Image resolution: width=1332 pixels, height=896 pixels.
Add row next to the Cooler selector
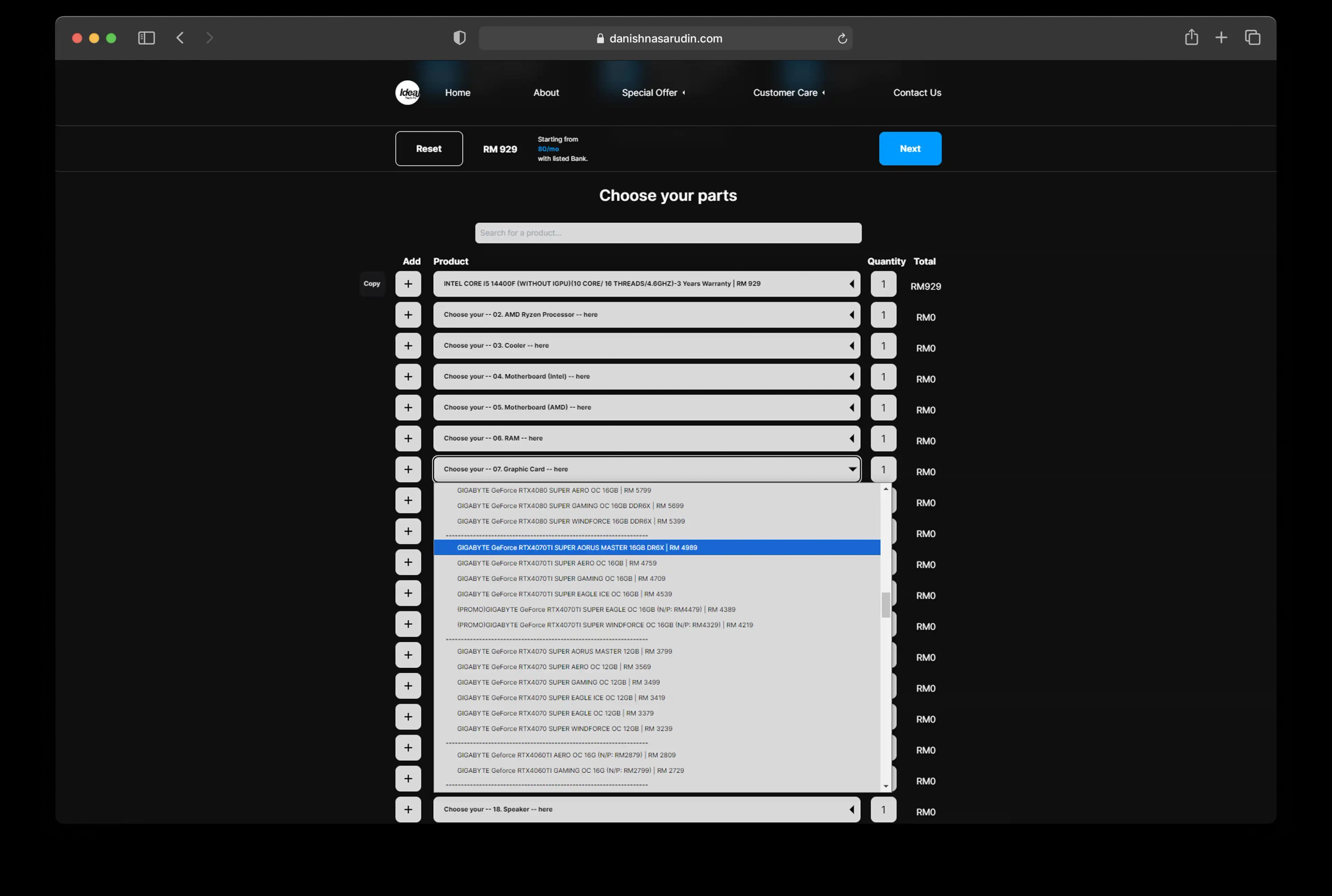408,346
